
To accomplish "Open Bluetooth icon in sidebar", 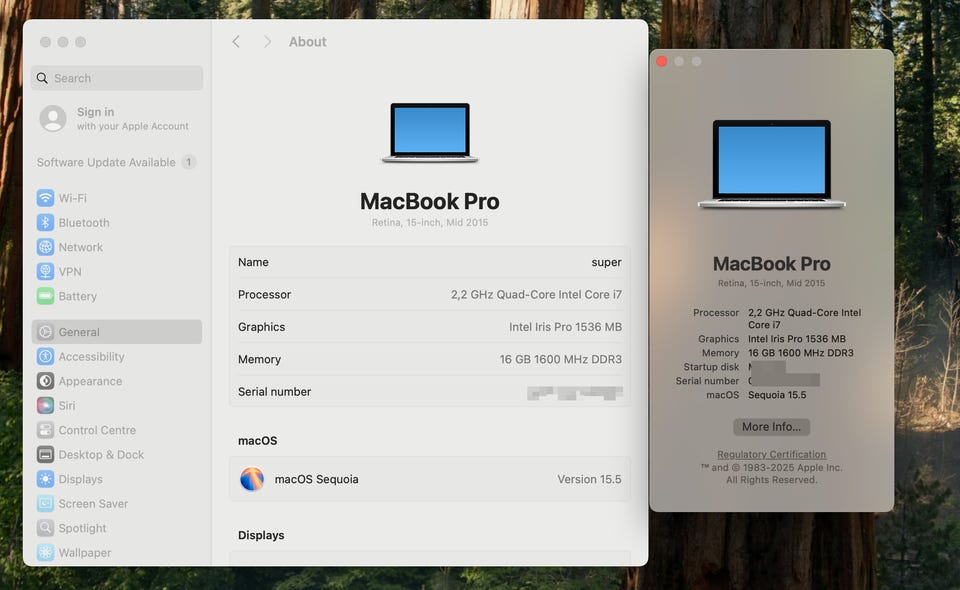I will pos(45,222).
